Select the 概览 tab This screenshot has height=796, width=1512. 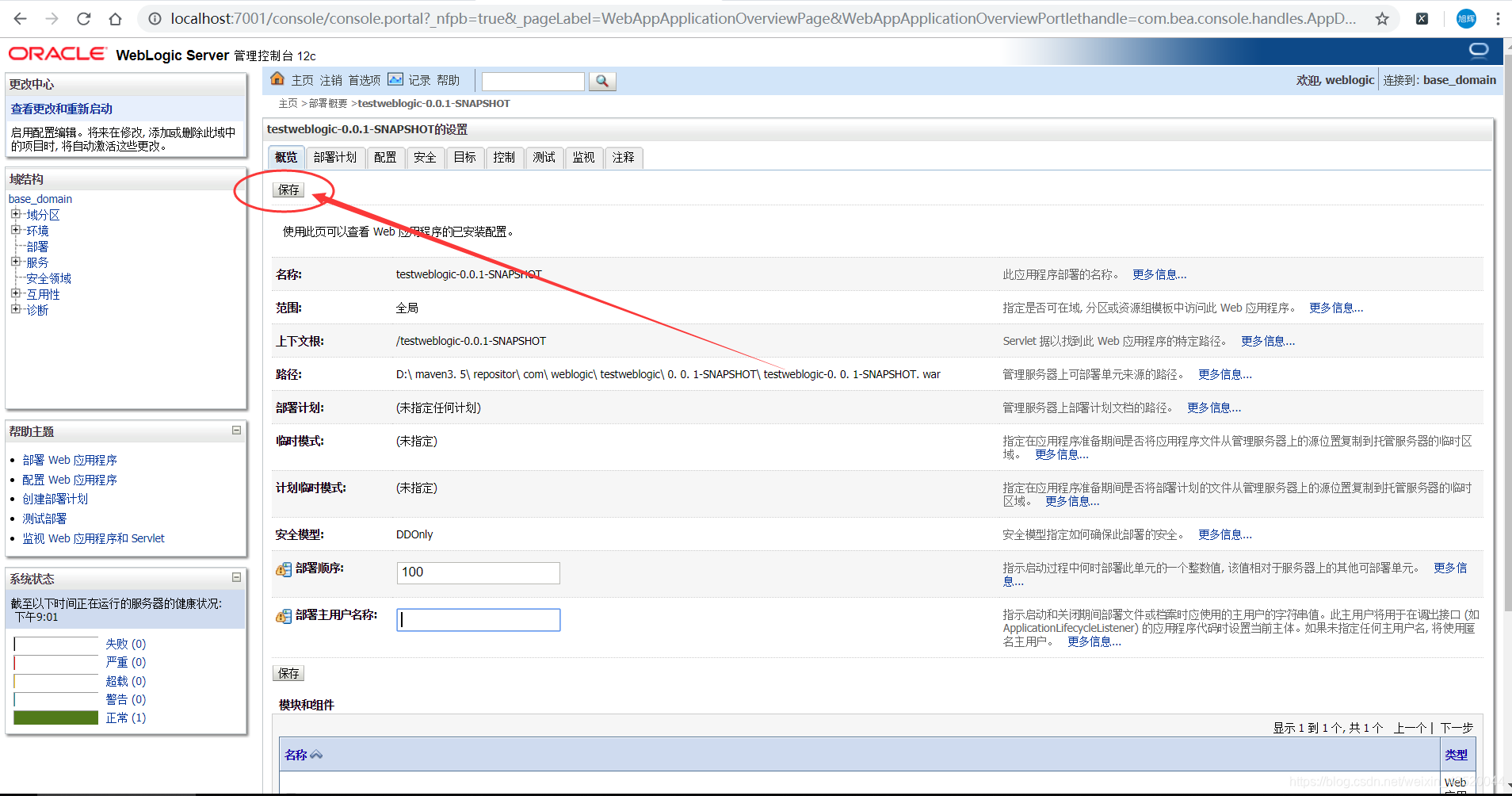click(286, 158)
